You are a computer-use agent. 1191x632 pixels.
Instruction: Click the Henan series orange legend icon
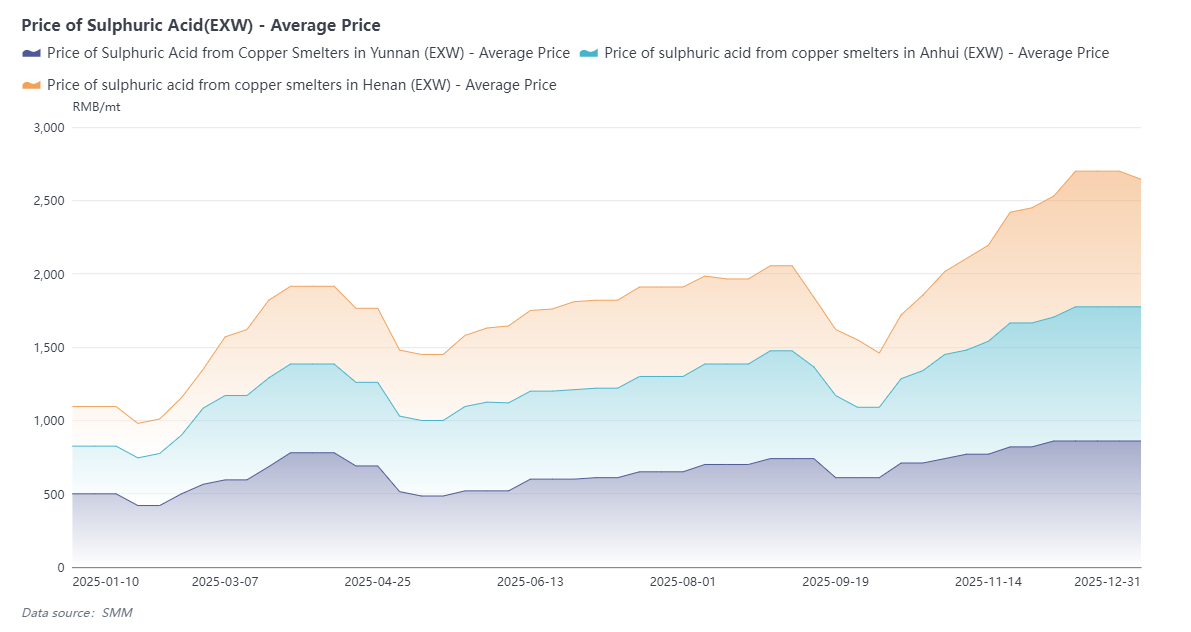pyautogui.click(x=32, y=86)
